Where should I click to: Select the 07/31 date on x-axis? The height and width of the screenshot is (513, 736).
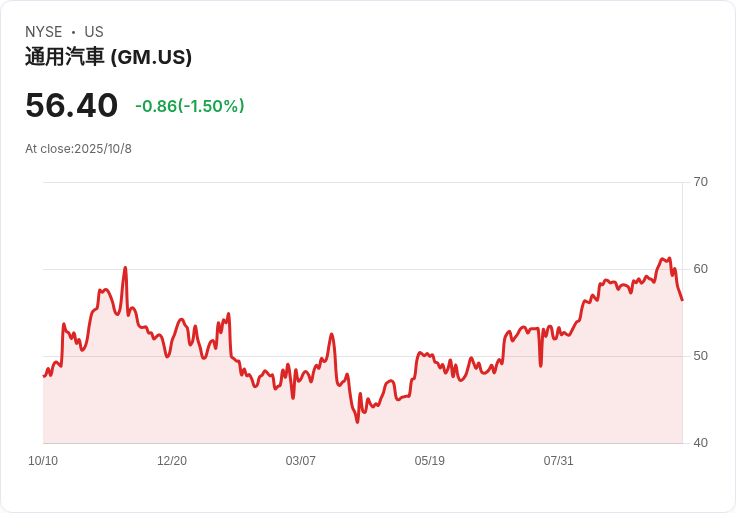pyautogui.click(x=559, y=461)
